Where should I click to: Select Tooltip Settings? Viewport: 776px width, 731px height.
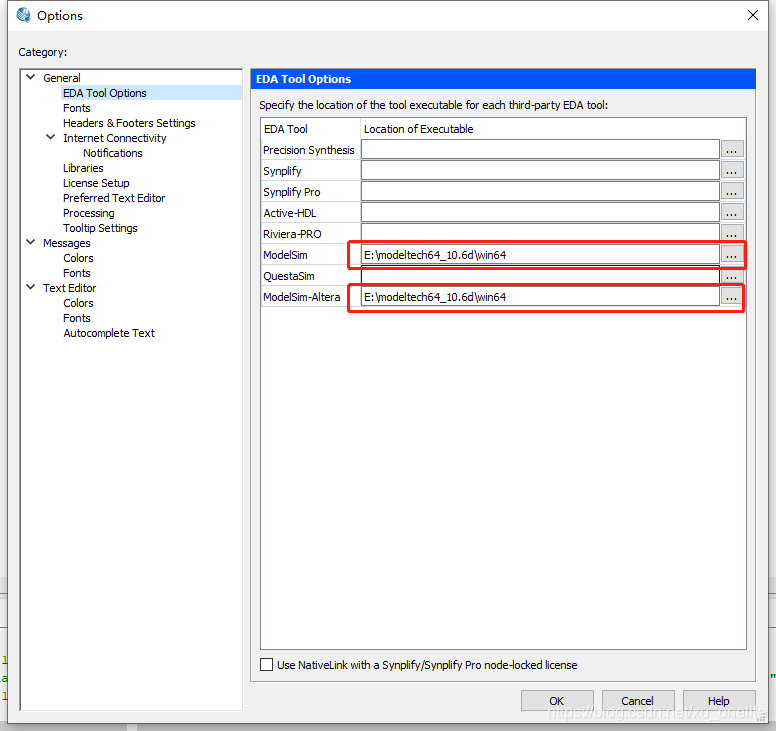(100, 228)
